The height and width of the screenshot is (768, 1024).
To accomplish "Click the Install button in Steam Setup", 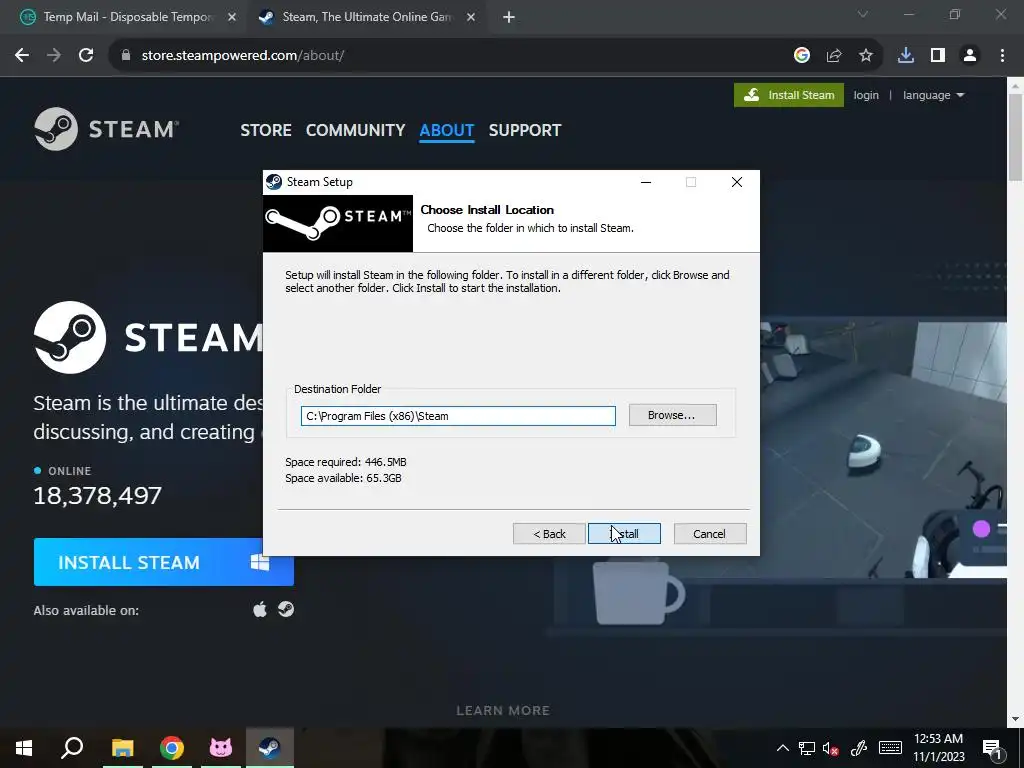I will coord(624,534).
